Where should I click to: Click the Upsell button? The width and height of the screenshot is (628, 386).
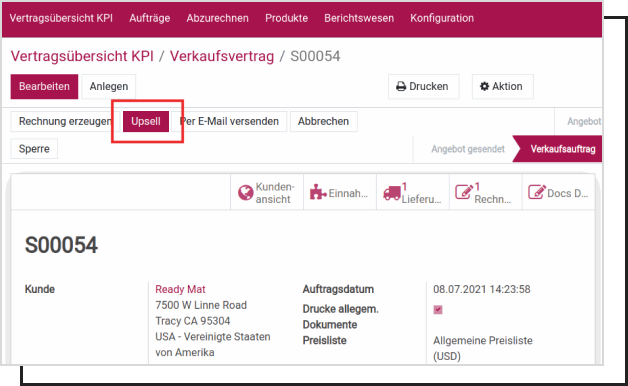point(146,121)
